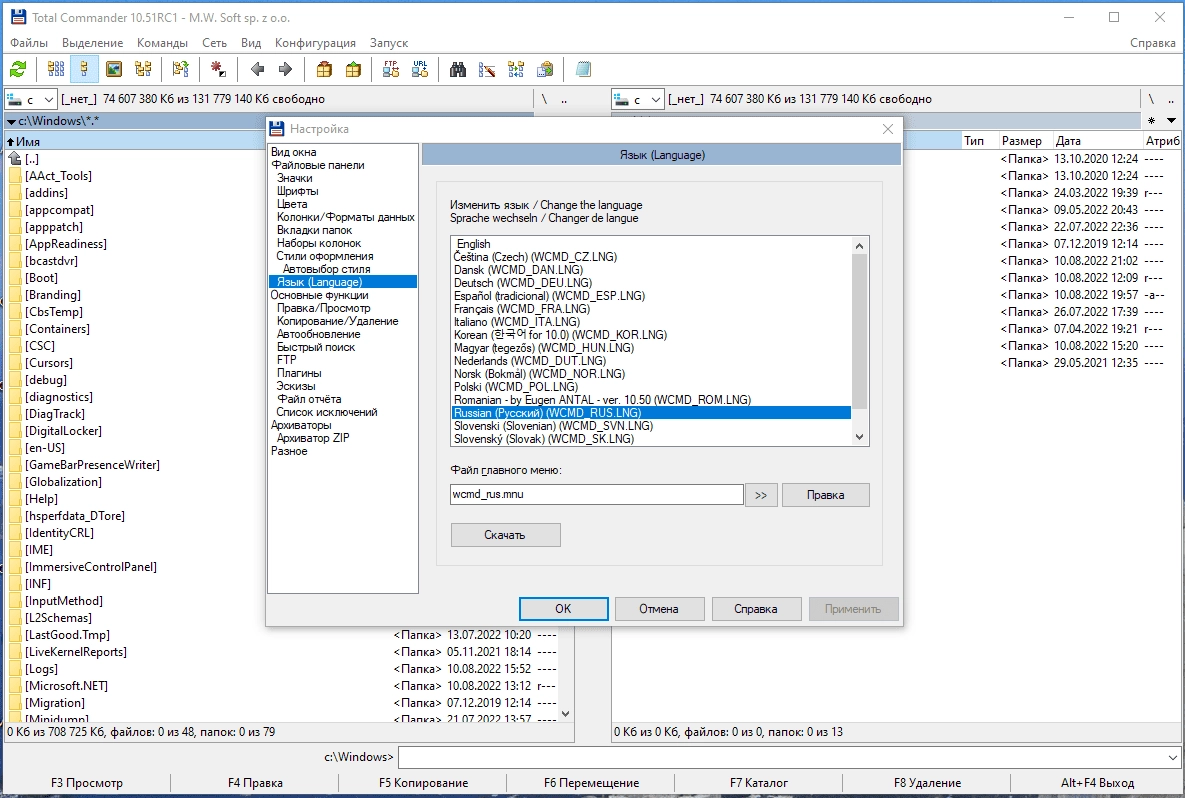
Task: Open the multi-rename tool icon
Action: pos(487,70)
